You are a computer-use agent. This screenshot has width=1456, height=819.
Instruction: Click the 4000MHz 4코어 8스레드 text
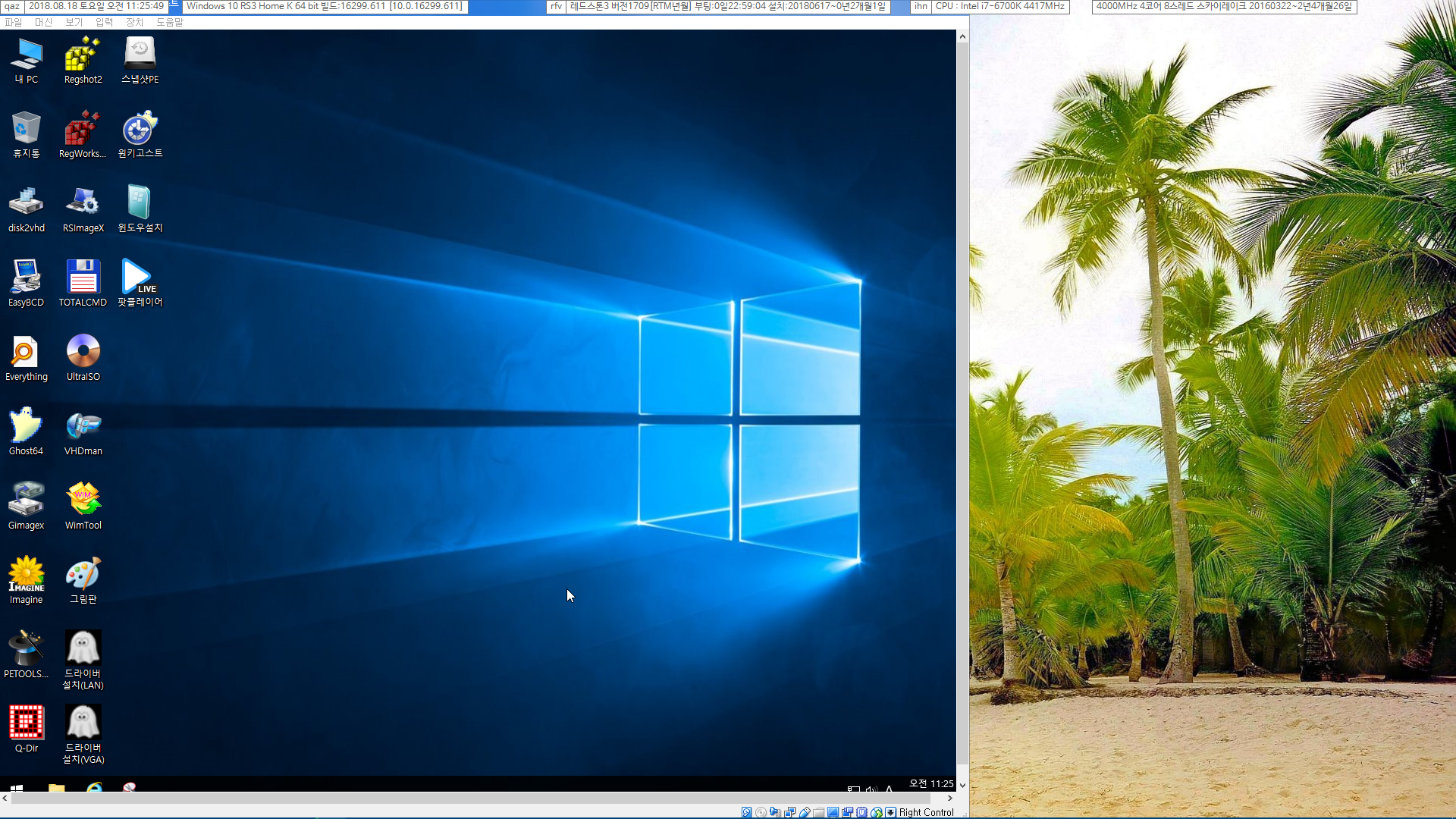coord(1224,6)
